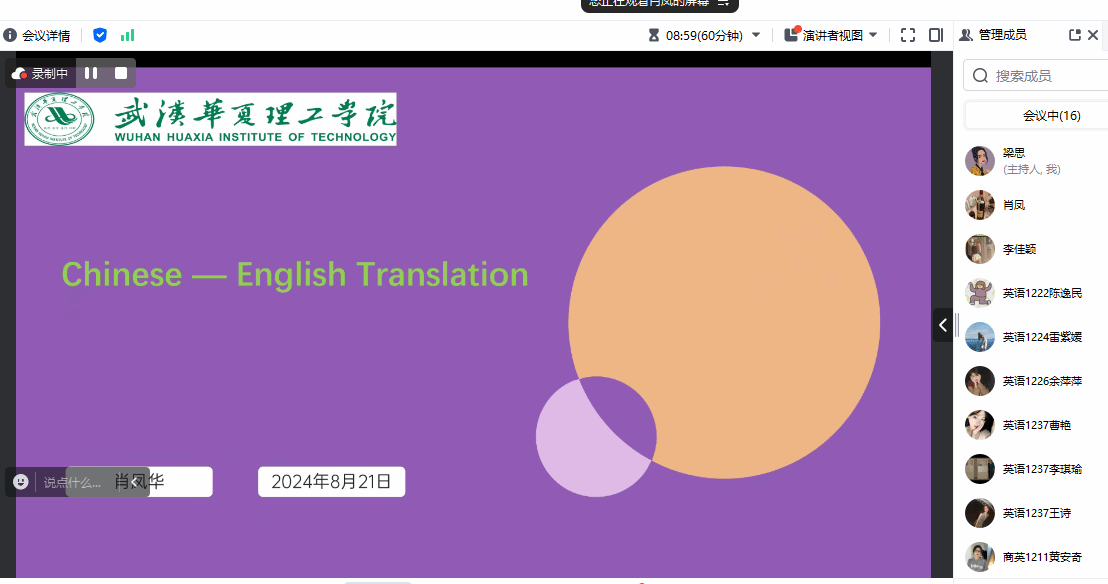This screenshot has width=1108, height=584.
Task: Collapse the chat input bar arrow
Action: [x=134, y=482]
